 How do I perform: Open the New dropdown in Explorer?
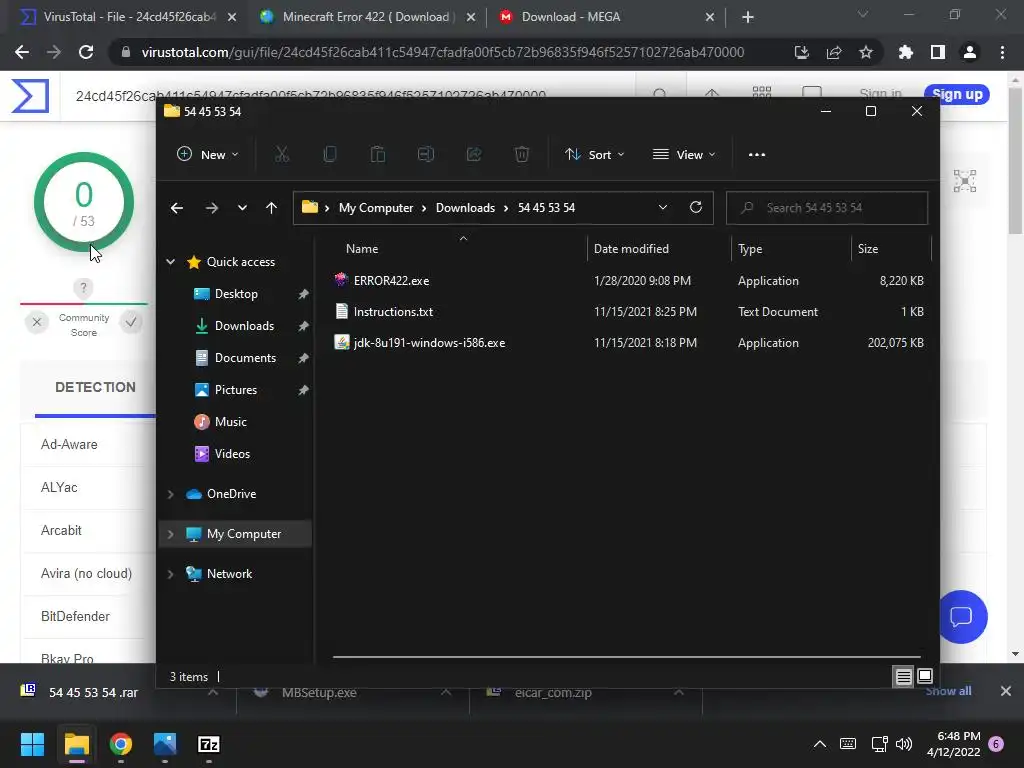208,155
